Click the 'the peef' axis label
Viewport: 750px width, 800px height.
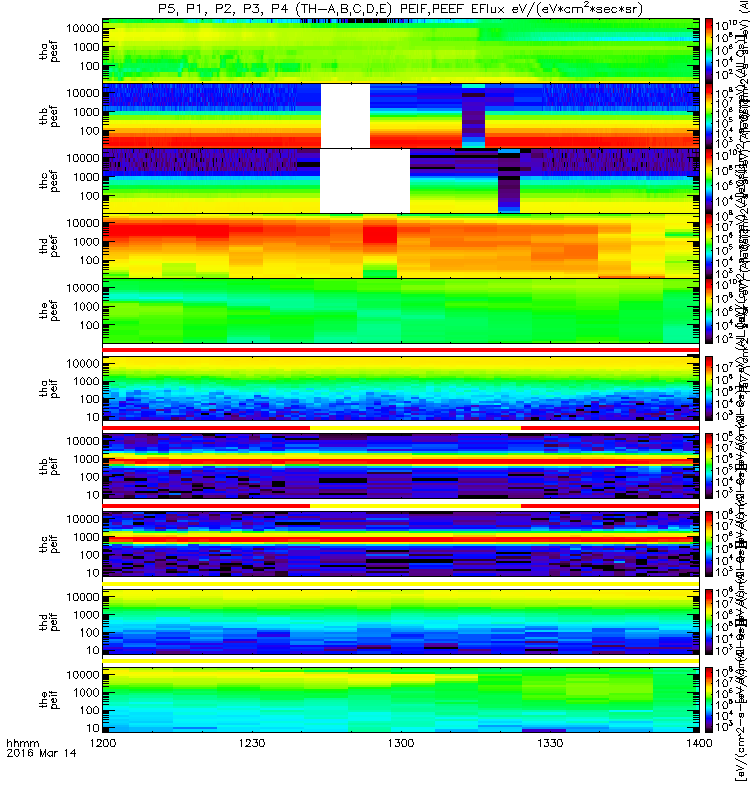[49, 311]
